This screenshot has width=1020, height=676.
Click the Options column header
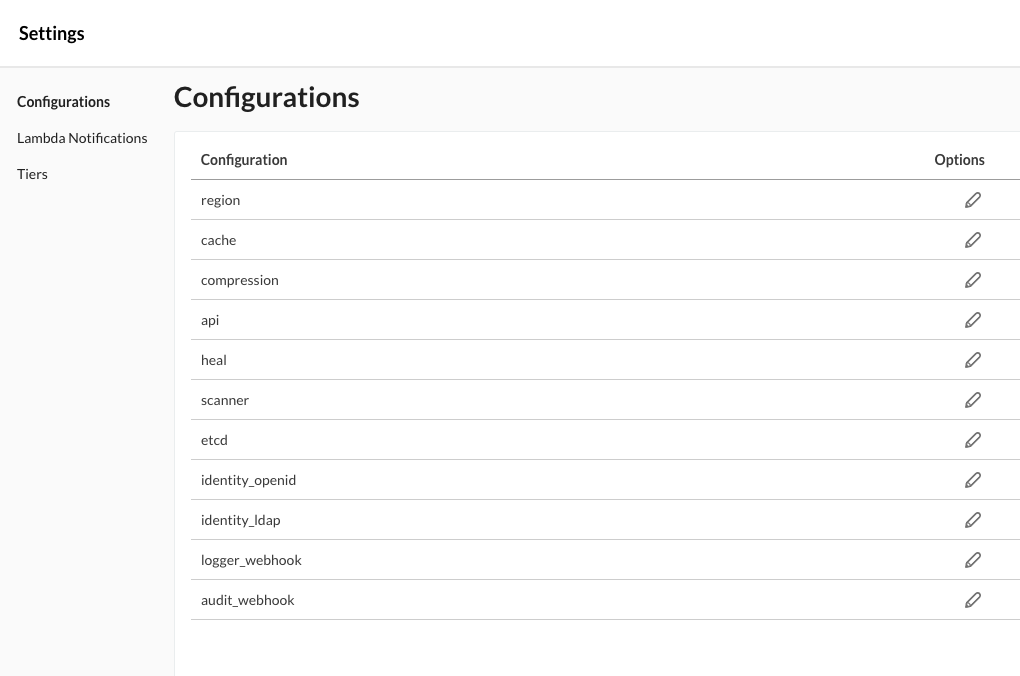click(959, 160)
